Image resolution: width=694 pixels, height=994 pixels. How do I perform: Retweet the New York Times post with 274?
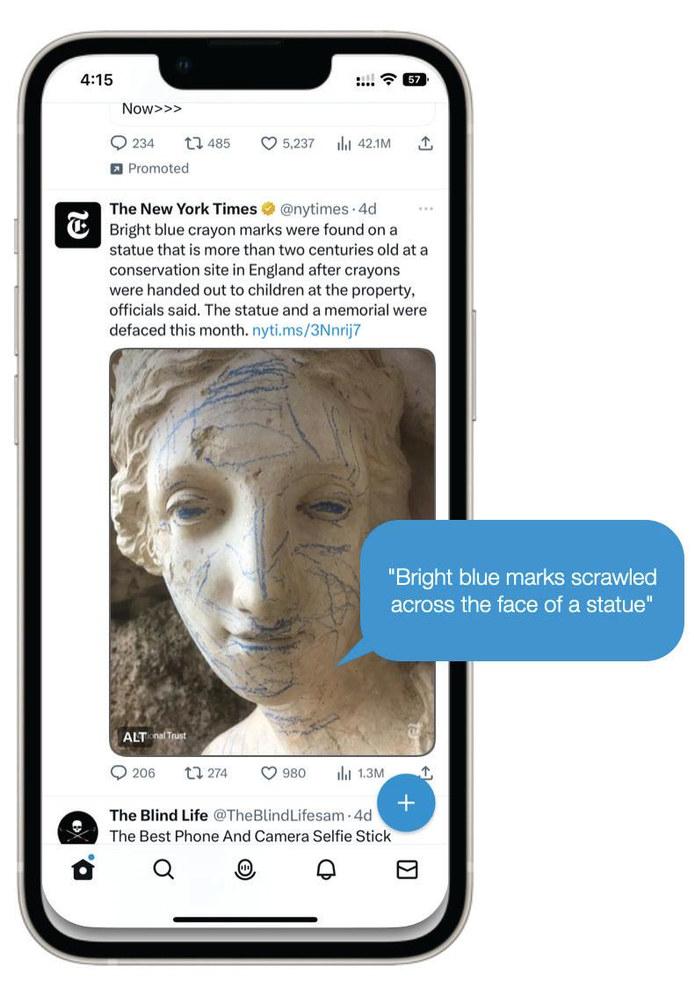coord(205,773)
